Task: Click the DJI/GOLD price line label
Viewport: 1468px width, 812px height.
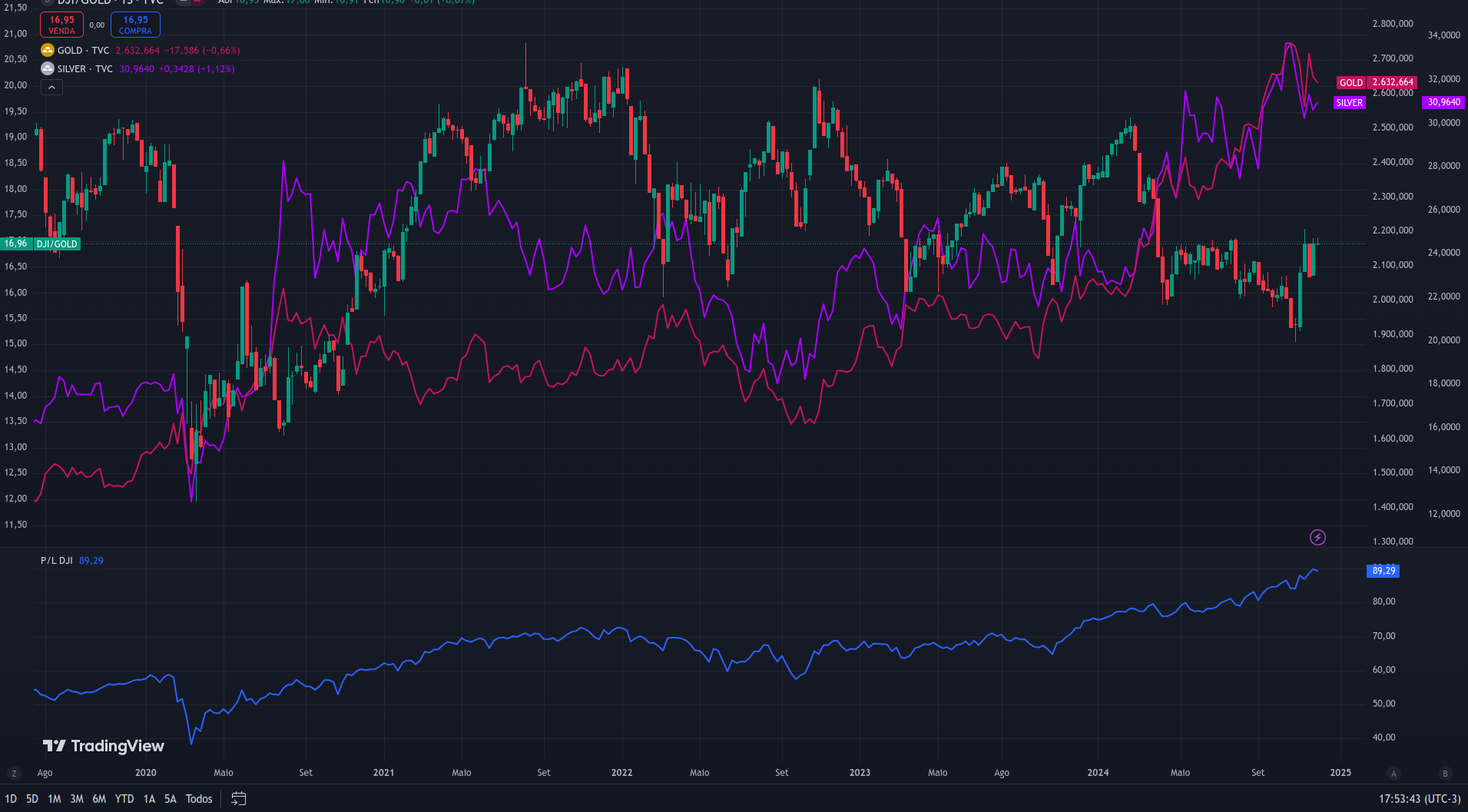Action: (57, 244)
